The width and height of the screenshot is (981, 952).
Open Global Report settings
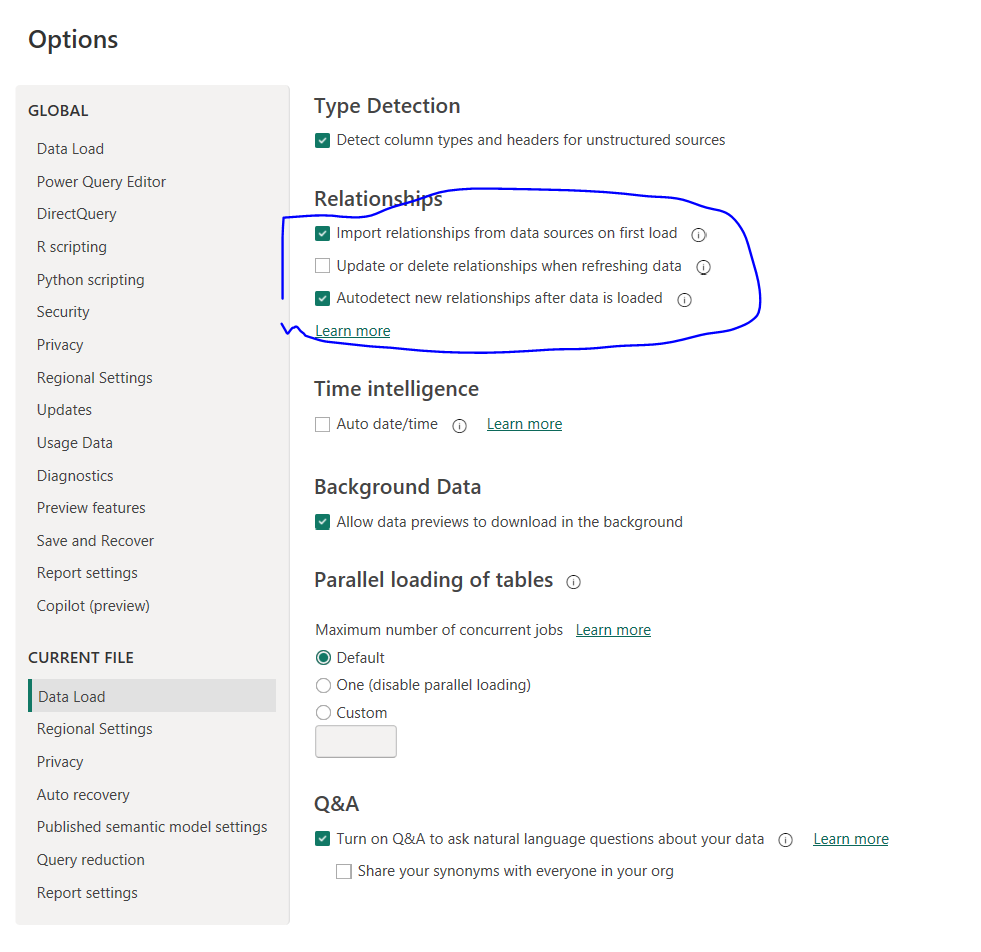pyautogui.click(x=87, y=573)
